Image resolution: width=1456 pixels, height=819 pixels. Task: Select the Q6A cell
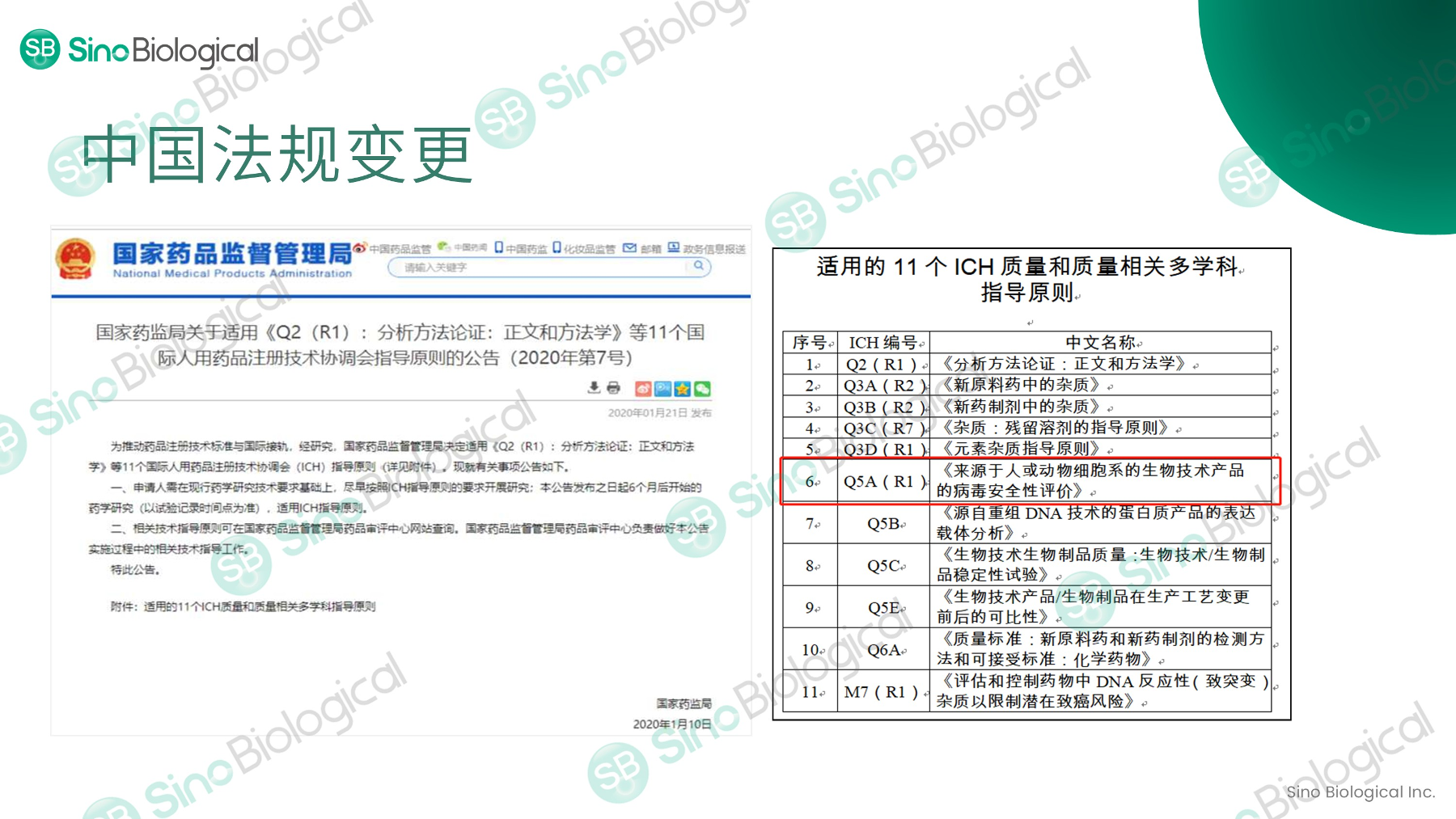(883, 649)
